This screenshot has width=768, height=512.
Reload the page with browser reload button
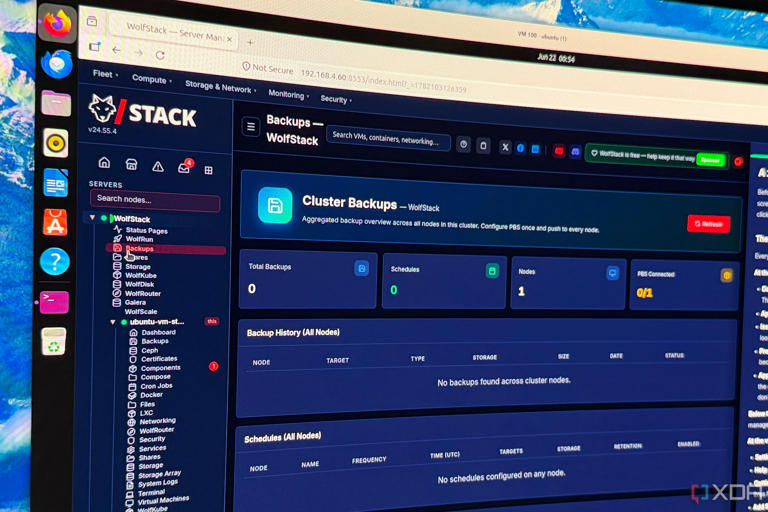pos(160,55)
